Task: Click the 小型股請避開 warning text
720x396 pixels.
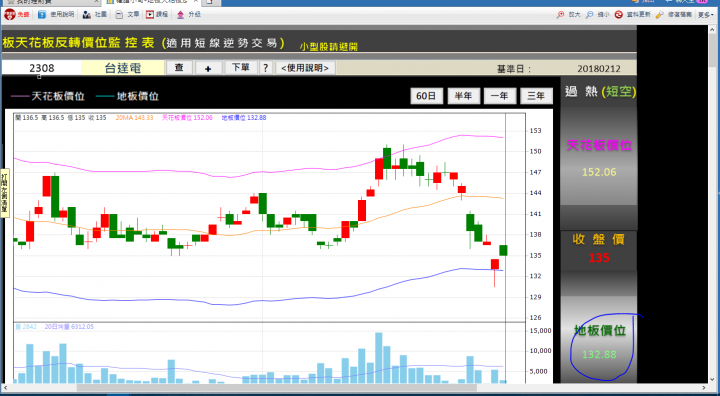Action: (x=329, y=46)
